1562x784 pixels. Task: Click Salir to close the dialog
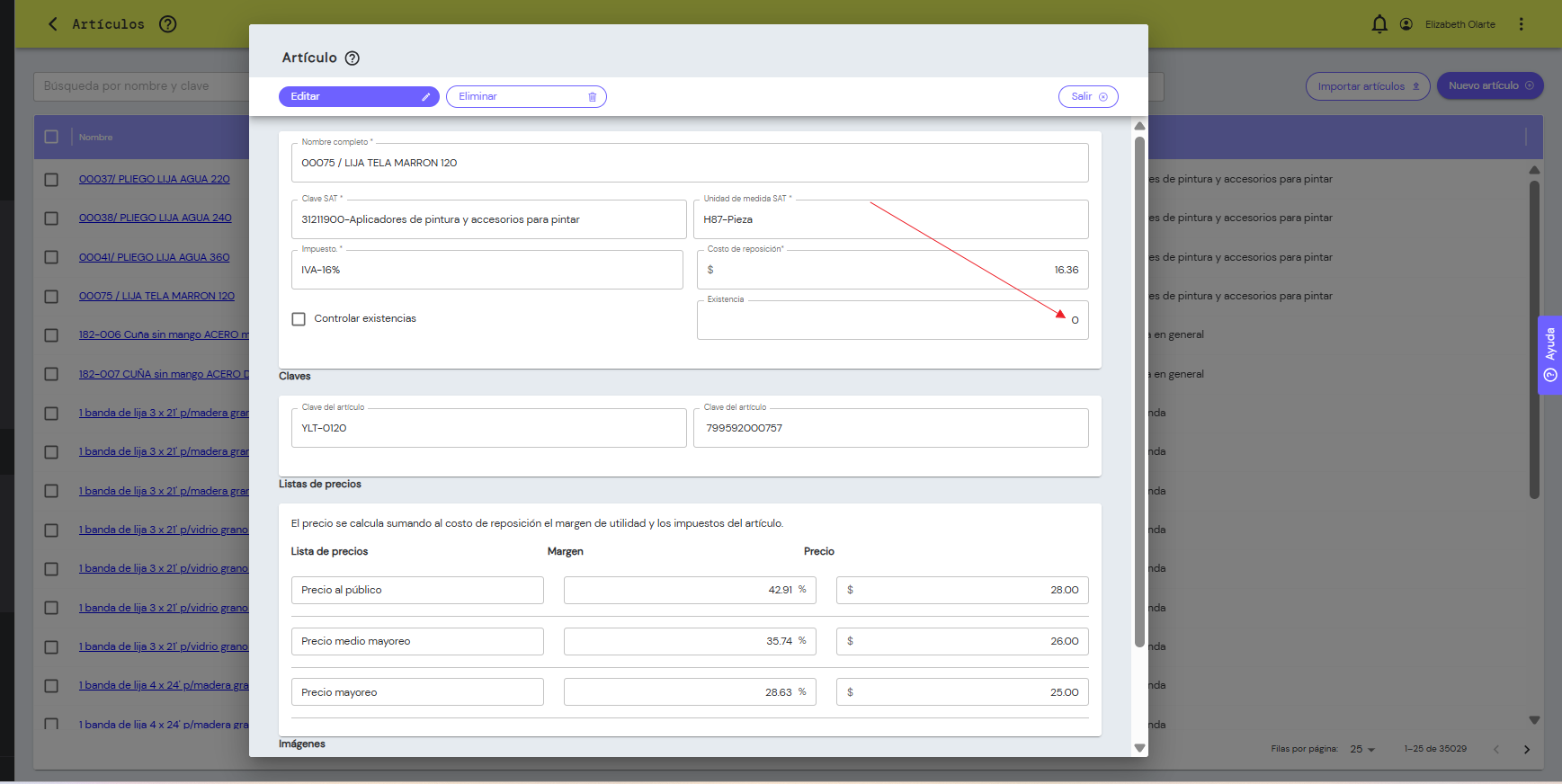pos(1088,96)
